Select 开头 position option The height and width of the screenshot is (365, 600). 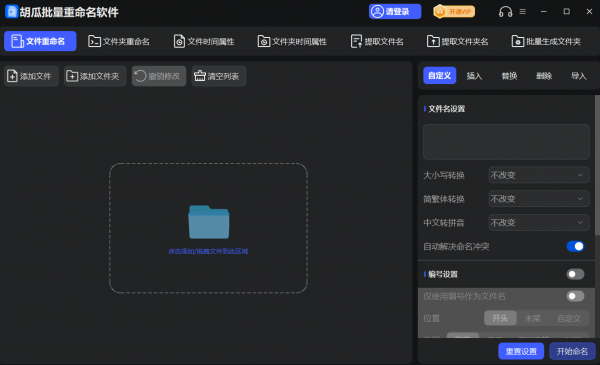[500, 318]
